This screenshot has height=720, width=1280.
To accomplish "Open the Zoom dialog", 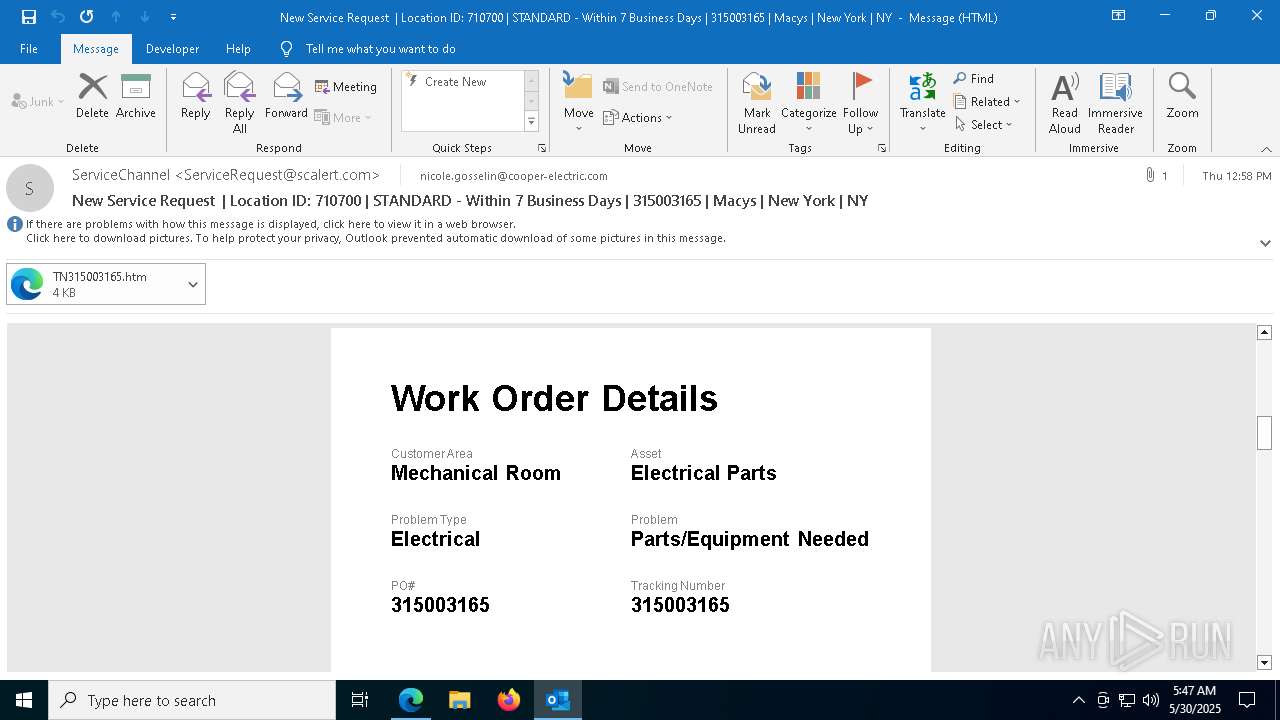I will pos(1182,96).
